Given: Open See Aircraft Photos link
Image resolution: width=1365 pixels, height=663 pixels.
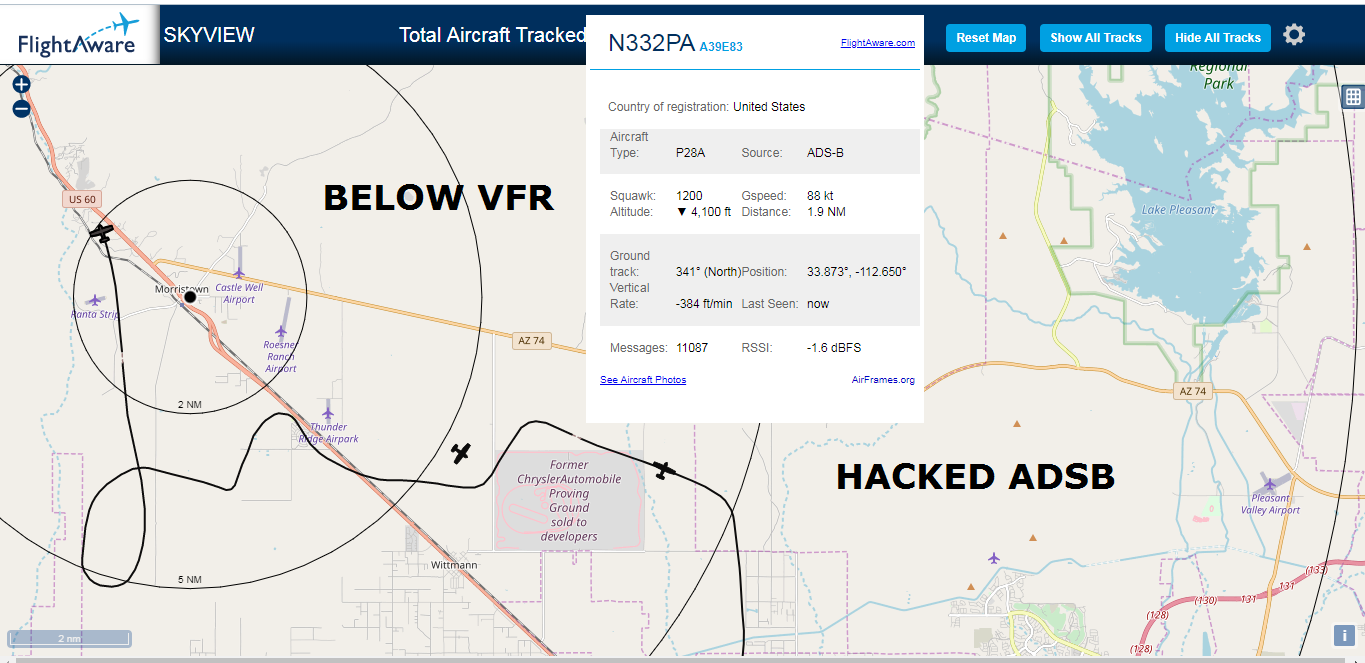Looking at the screenshot, I should (643, 380).
